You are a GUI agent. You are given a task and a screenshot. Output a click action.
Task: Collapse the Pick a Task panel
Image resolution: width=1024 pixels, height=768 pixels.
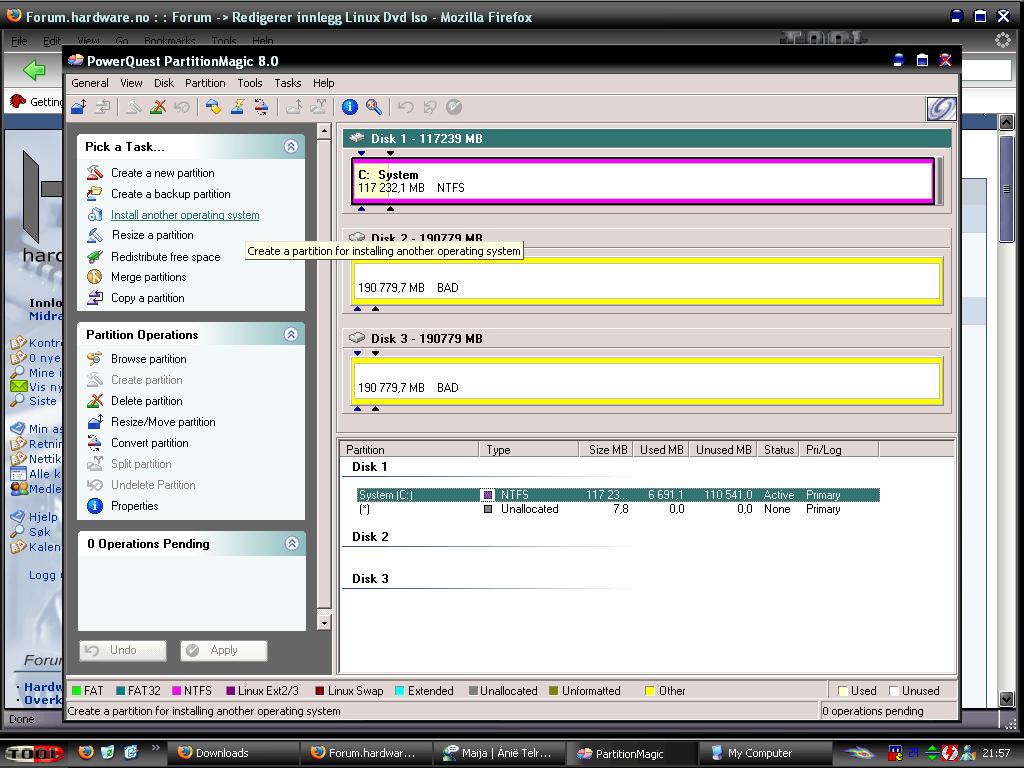291,146
